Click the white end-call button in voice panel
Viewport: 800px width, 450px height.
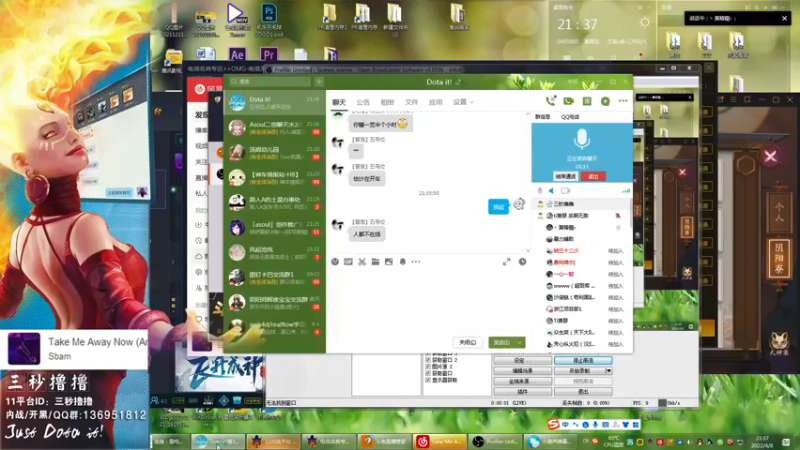[x=565, y=177]
